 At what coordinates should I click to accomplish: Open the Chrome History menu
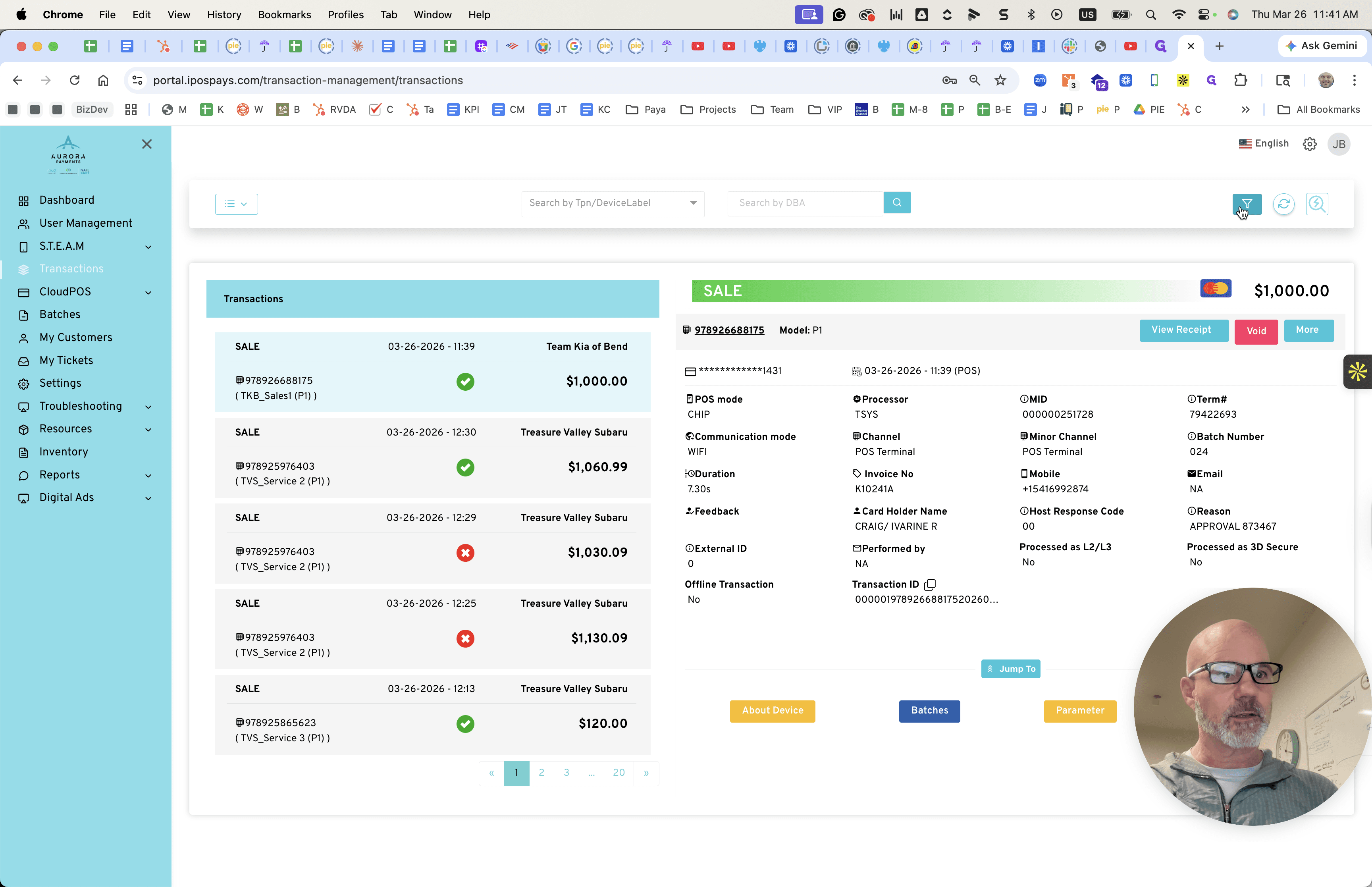tap(224, 15)
